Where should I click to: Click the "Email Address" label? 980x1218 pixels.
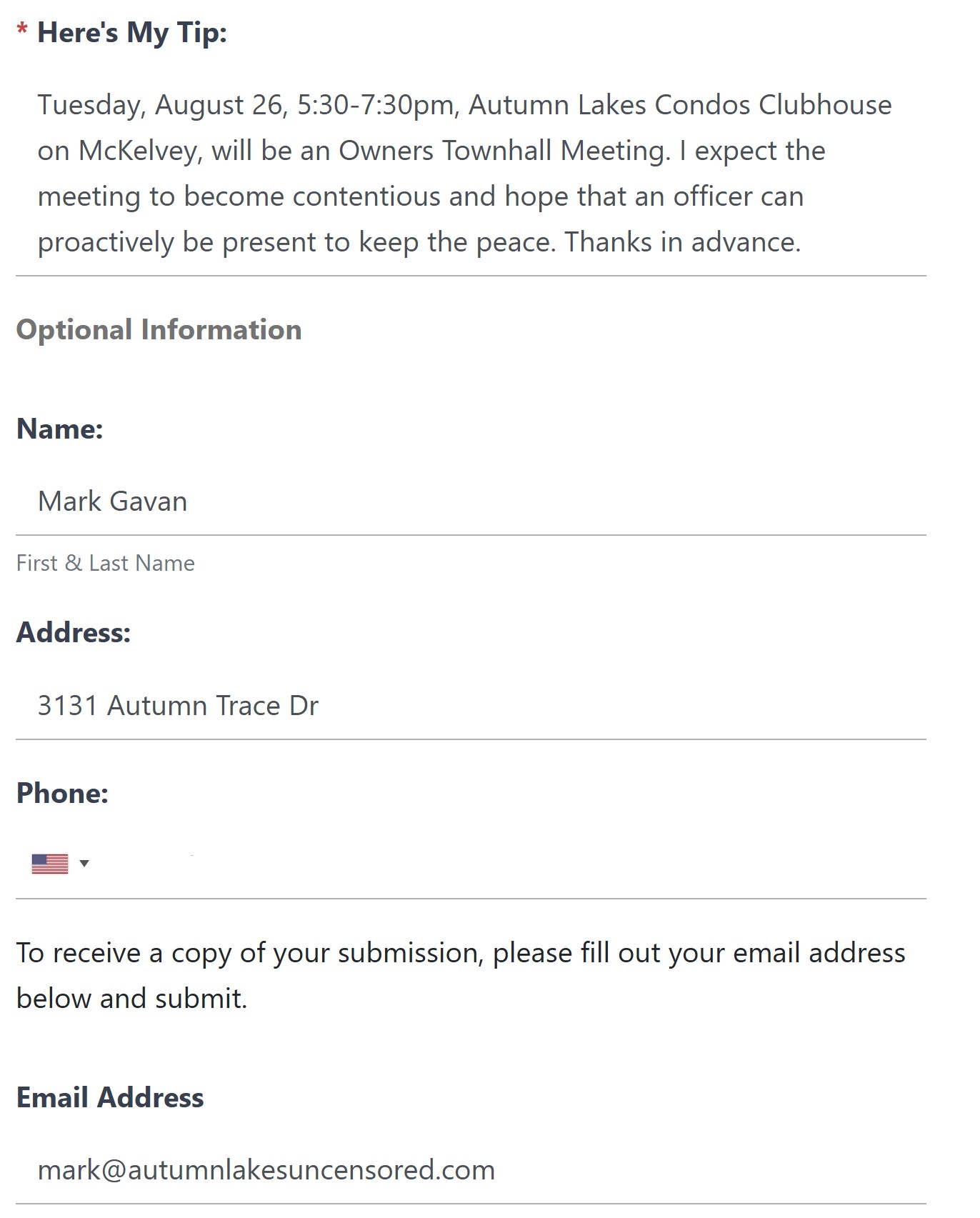click(x=110, y=1097)
